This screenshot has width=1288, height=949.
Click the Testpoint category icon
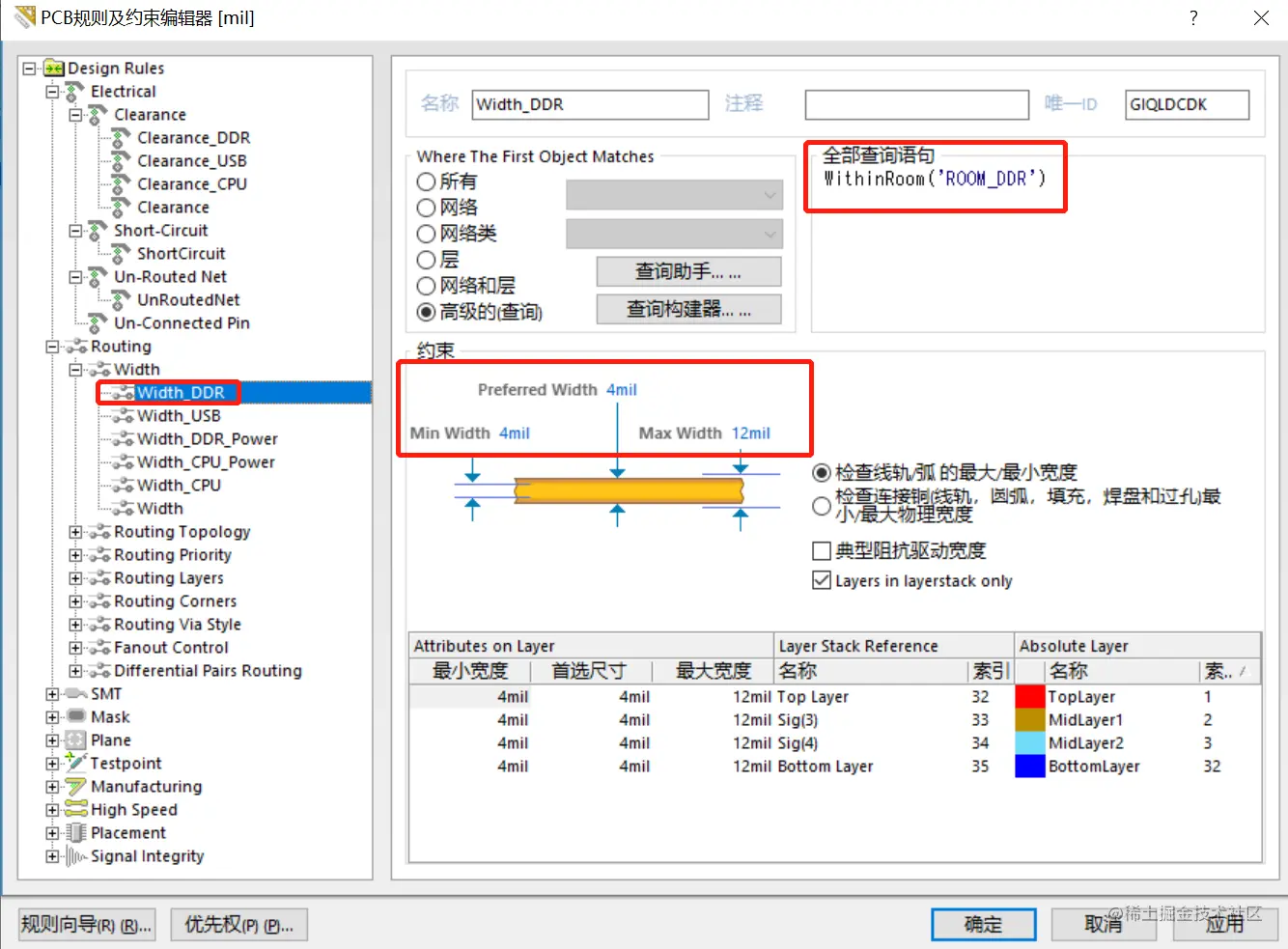pos(76,763)
